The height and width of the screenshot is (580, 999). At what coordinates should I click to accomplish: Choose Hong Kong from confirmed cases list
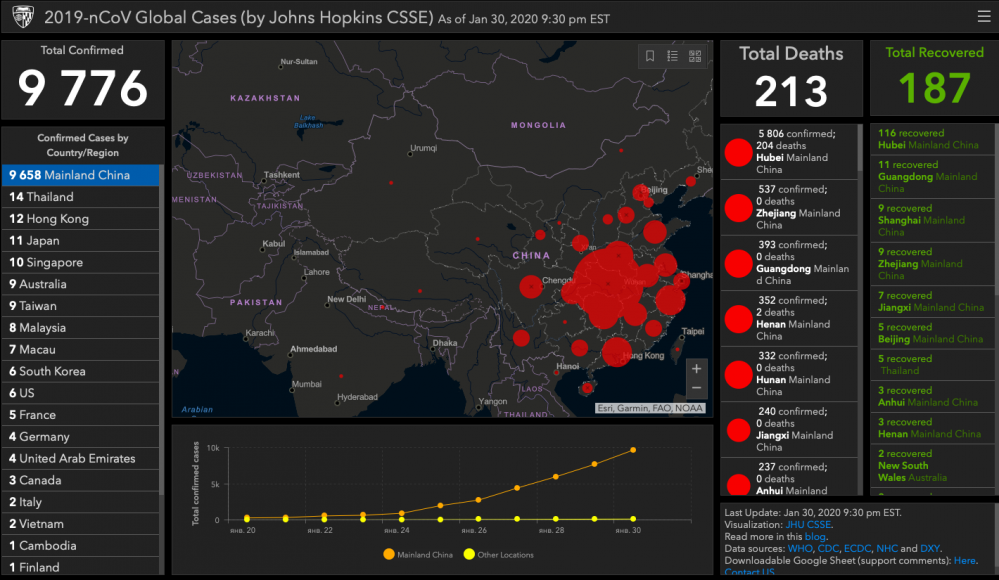pyautogui.click(x=80, y=219)
